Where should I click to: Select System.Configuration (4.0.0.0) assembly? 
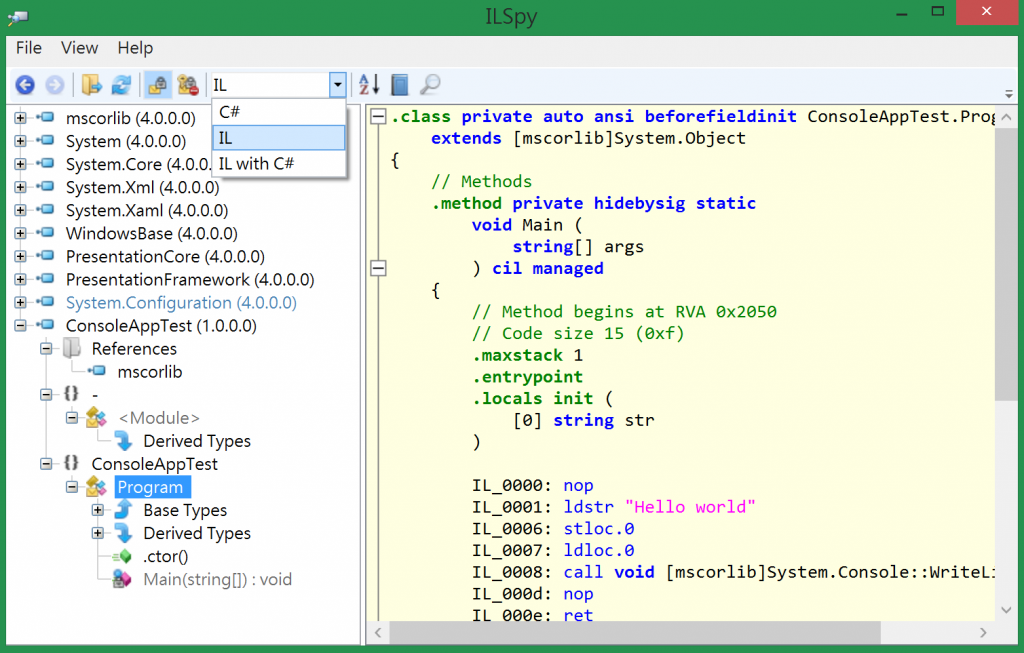(181, 303)
